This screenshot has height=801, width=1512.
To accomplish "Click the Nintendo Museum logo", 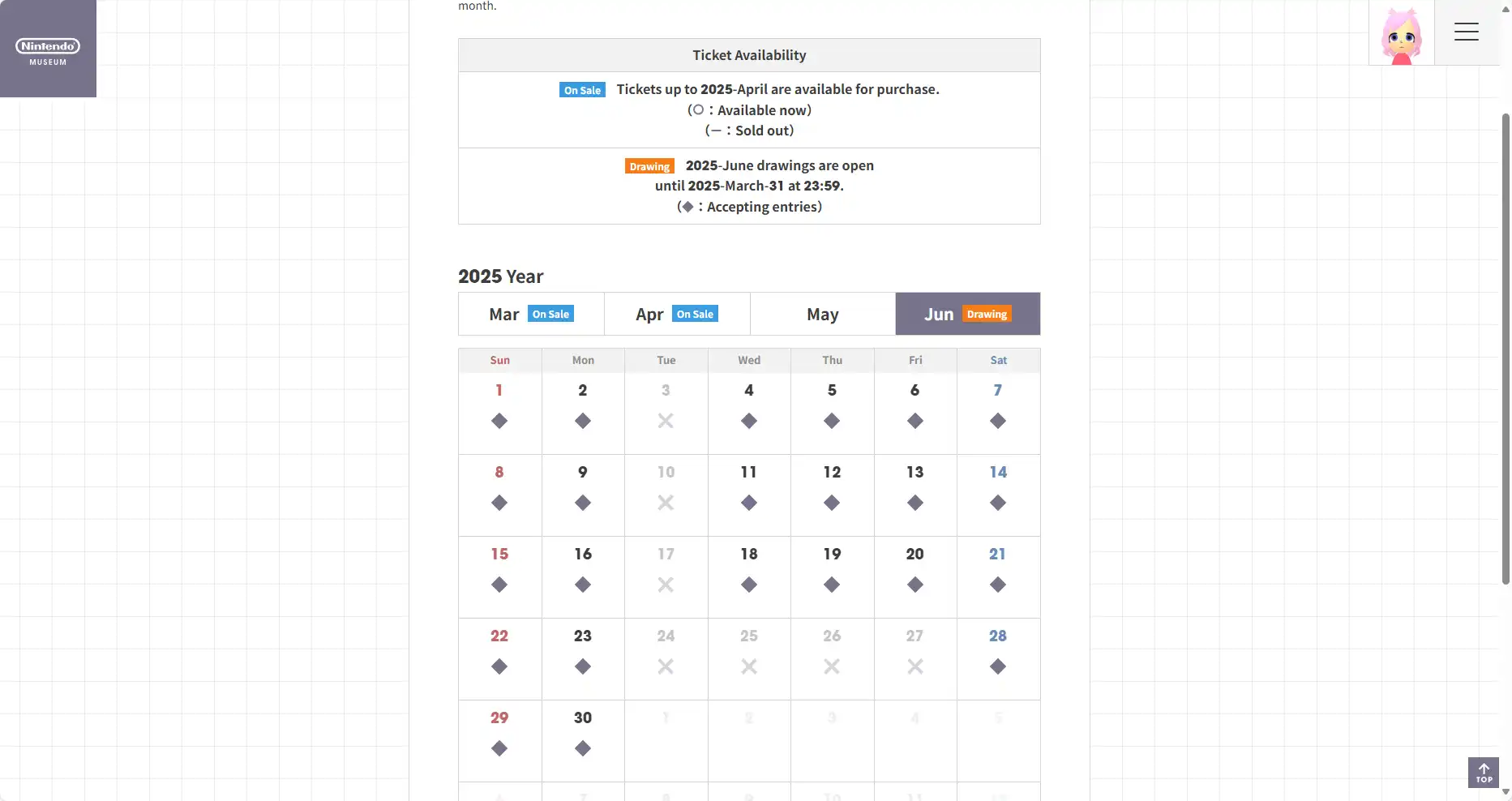I will click(x=48, y=49).
